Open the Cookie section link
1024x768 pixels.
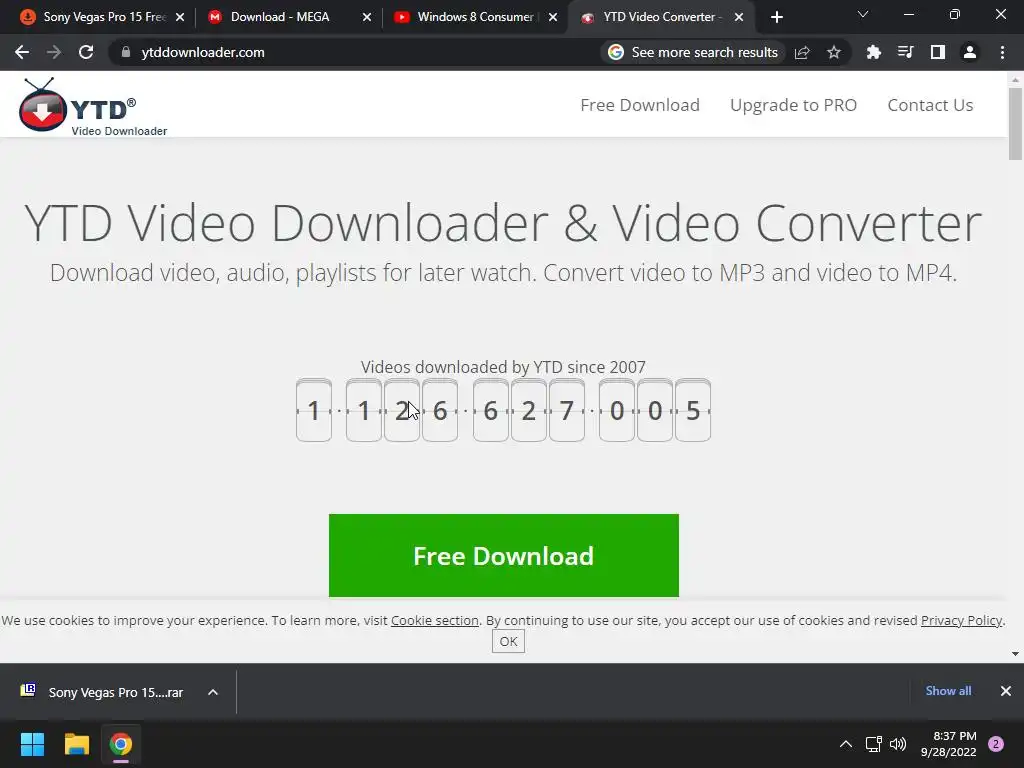pyautogui.click(x=434, y=620)
